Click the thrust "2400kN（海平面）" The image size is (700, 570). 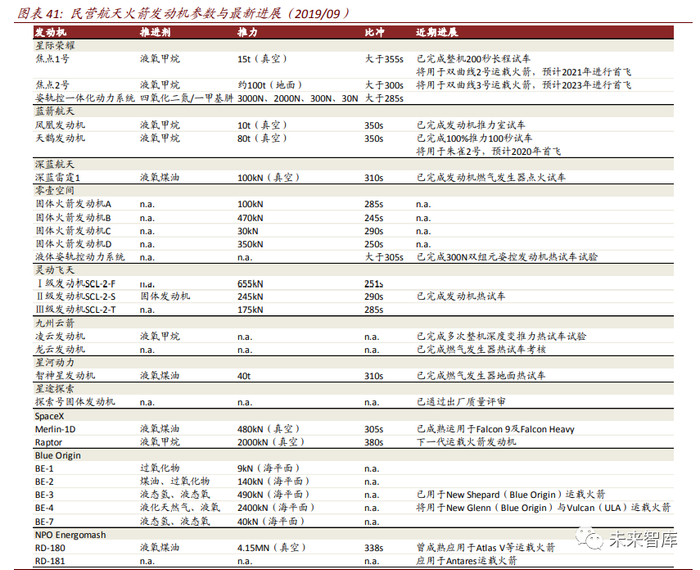click(x=276, y=508)
